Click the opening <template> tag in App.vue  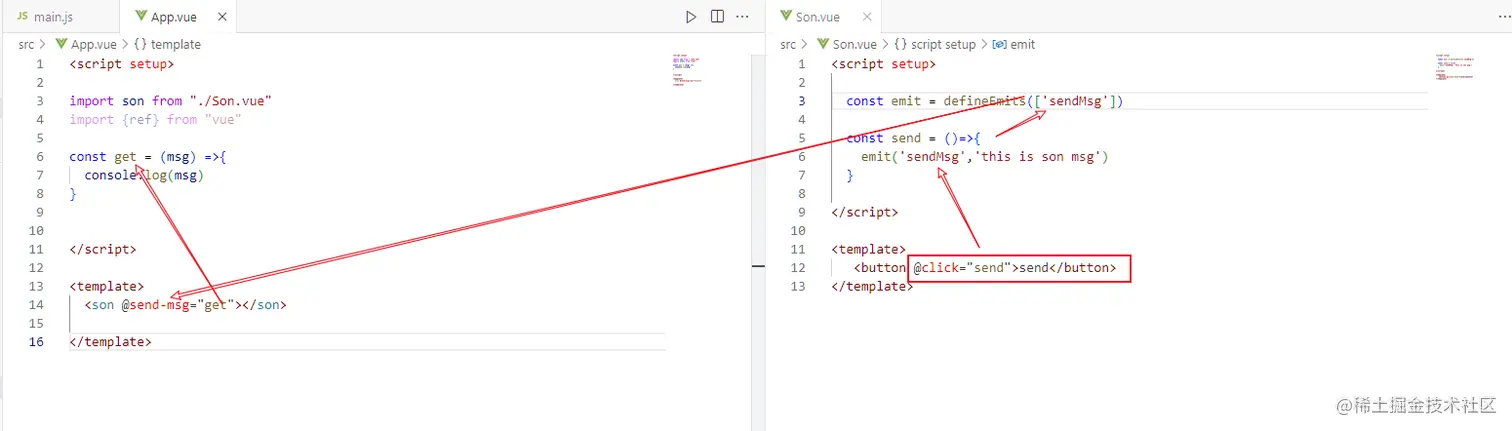107,286
